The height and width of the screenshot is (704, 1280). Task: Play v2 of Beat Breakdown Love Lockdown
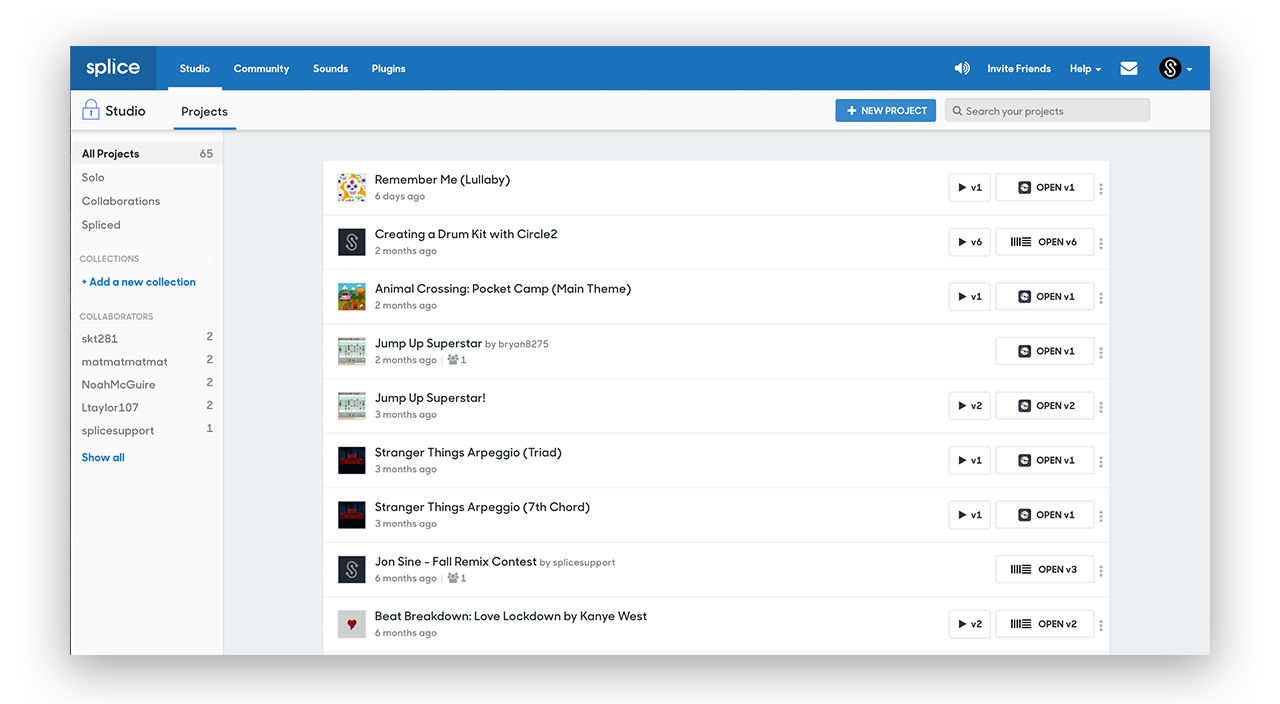[969, 624]
